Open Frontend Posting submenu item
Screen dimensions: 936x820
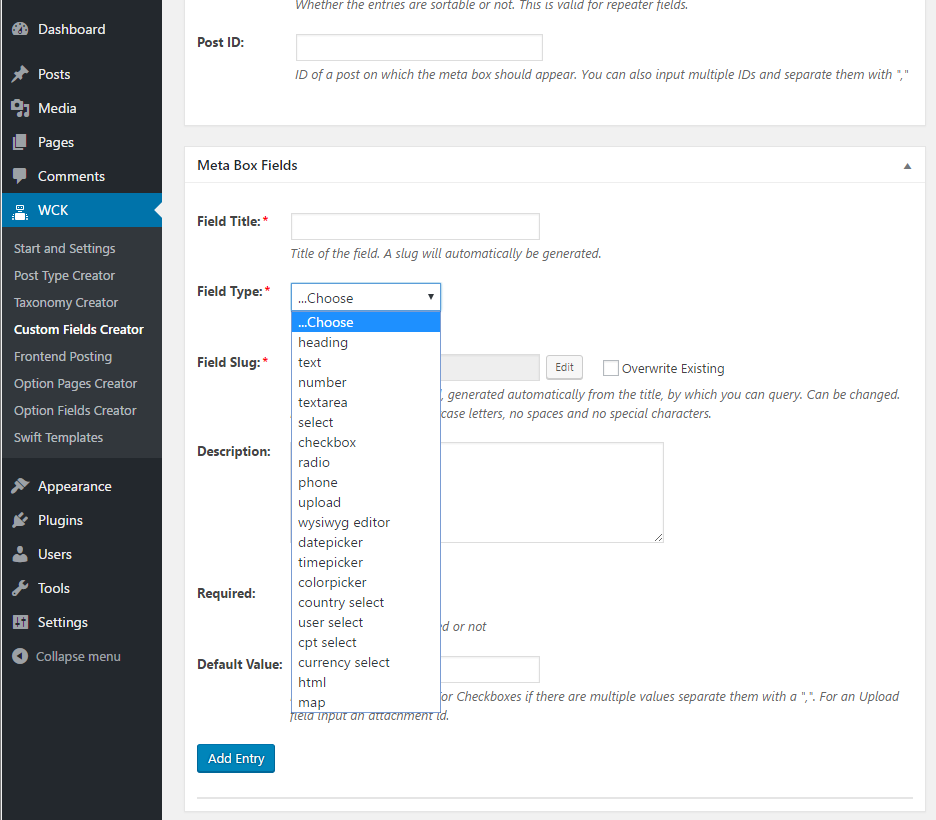tap(63, 356)
